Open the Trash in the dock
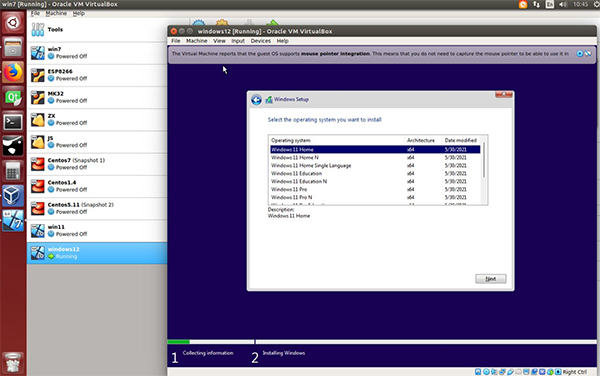Viewport: 600px width, 376px height. (x=13, y=362)
